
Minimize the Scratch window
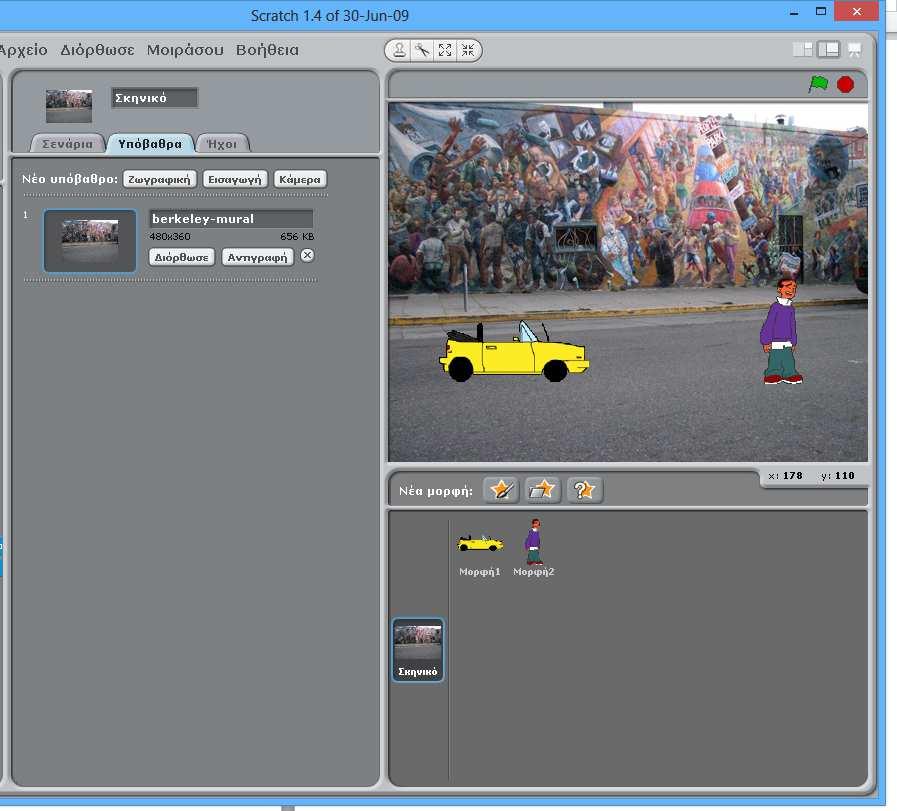794,13
